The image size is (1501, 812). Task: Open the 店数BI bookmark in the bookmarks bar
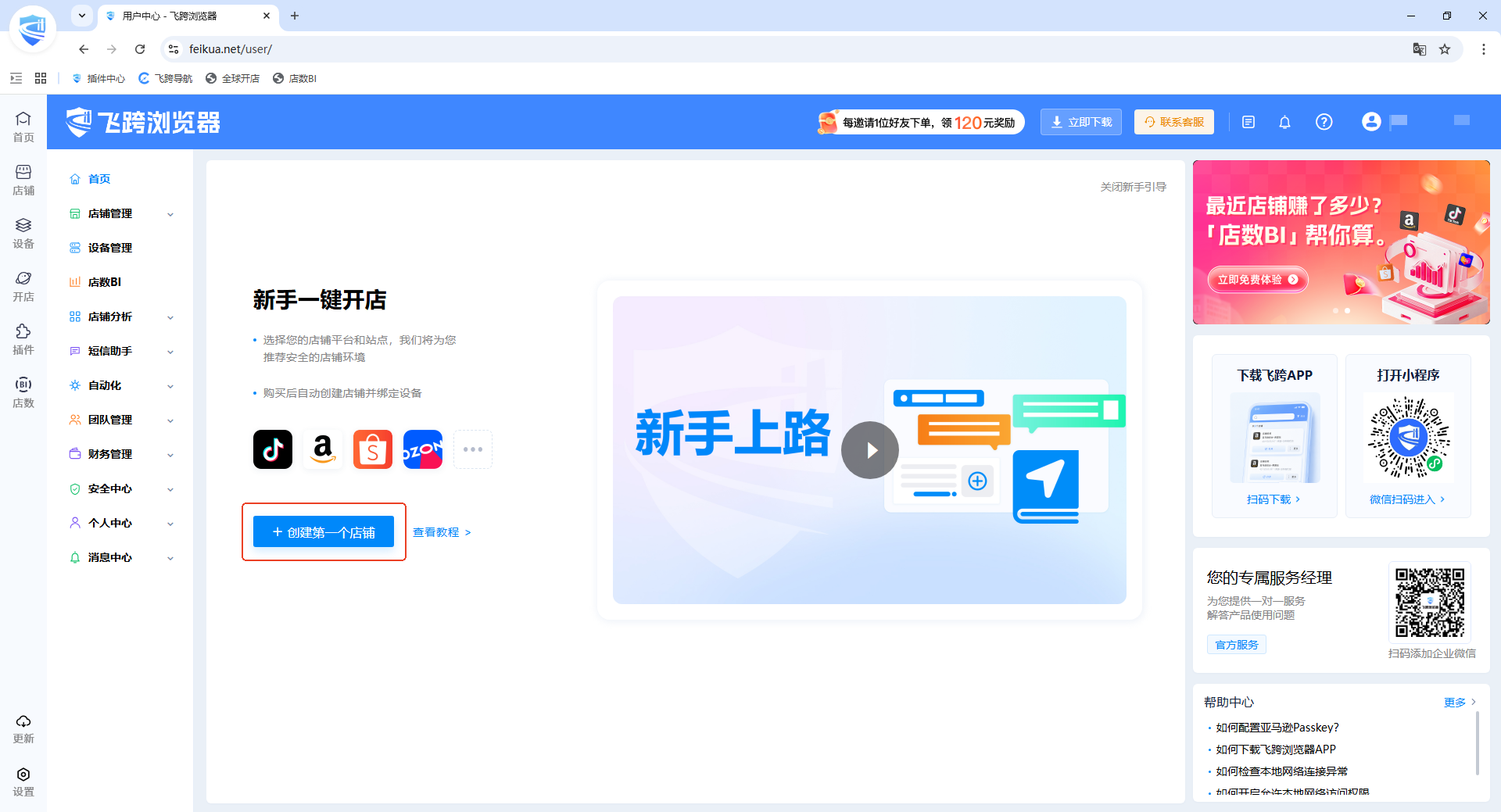295,78
